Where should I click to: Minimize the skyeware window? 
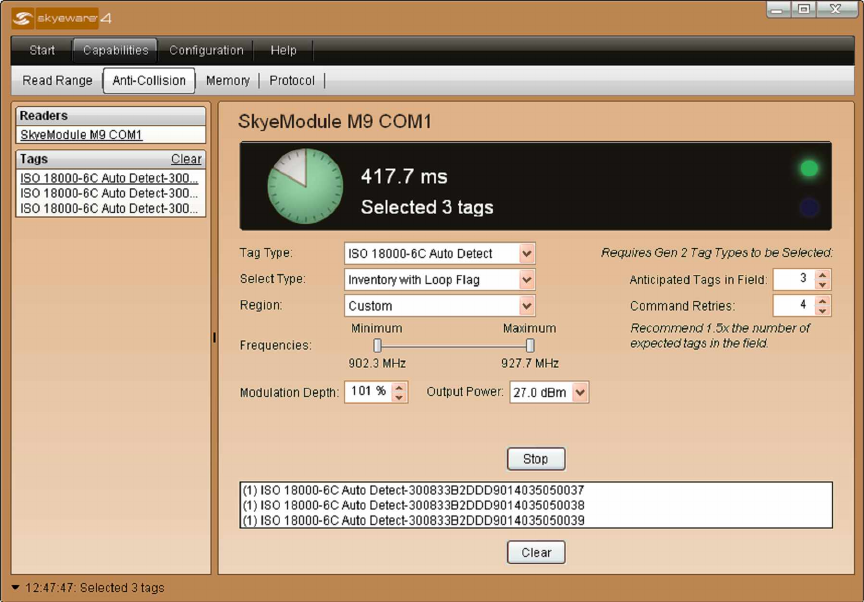778,9
